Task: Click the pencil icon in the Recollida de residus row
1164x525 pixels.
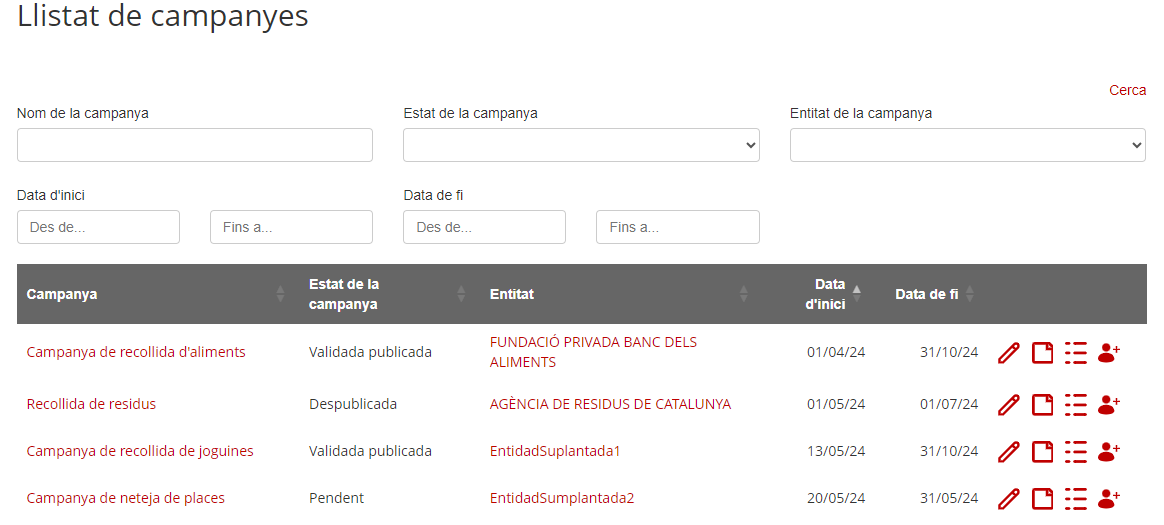Action: 1008,405
